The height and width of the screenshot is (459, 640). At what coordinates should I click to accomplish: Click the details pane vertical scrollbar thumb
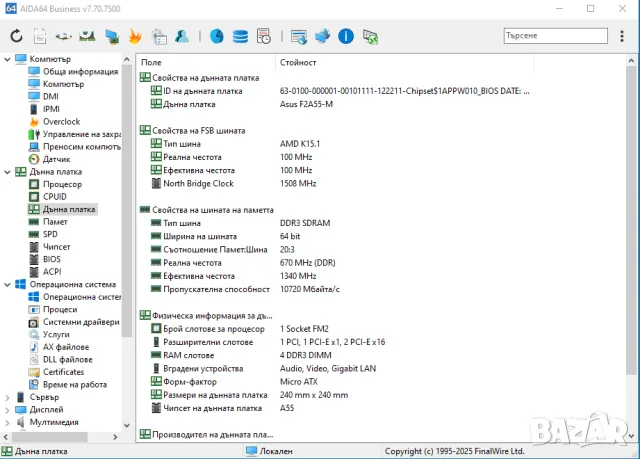[x=631, y=220]
